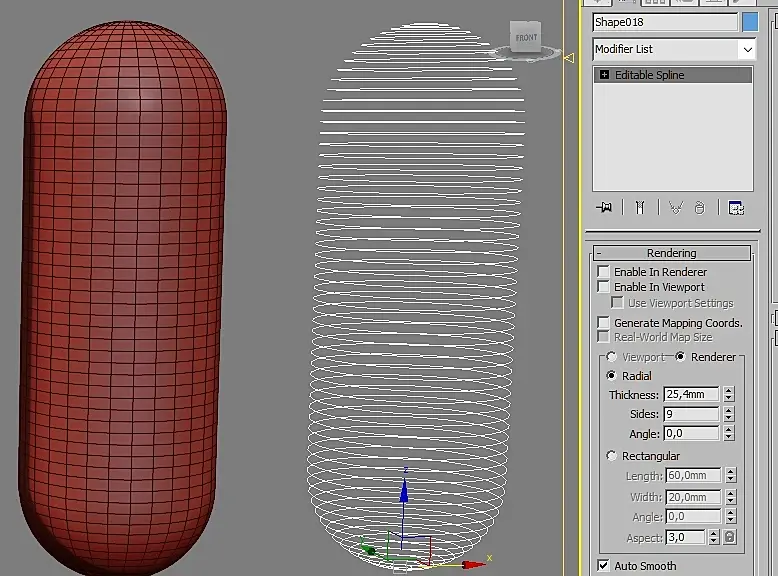This screenshot has height=576, width=778.
Task: Select Editable Spline in modifier stack
Action: [x=650, y=75]
